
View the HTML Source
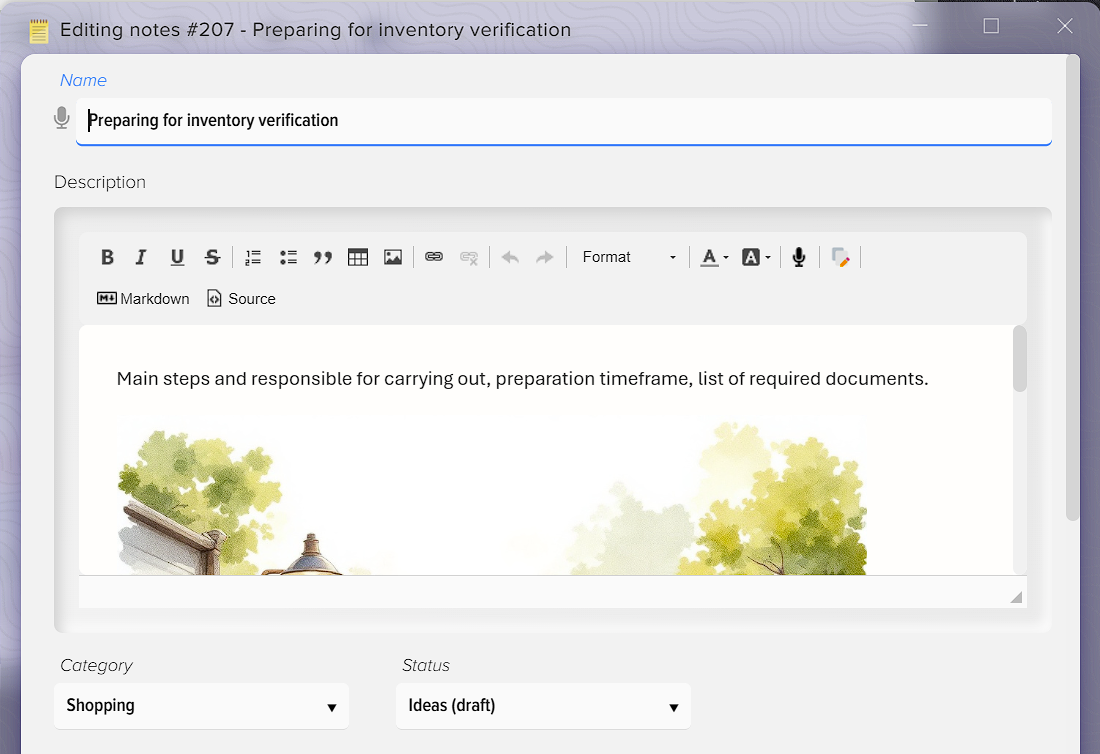241,299
